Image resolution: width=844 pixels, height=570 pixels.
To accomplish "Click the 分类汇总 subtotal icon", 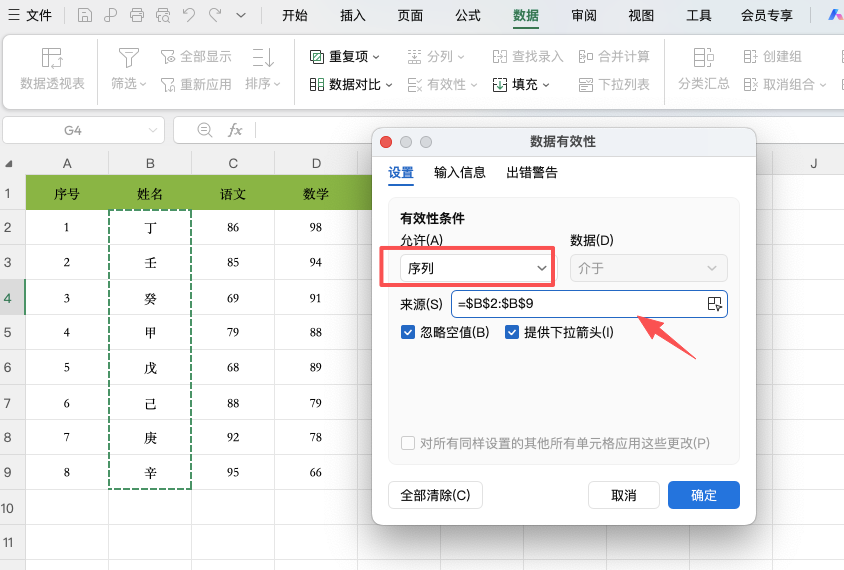I will click(704, 58).
